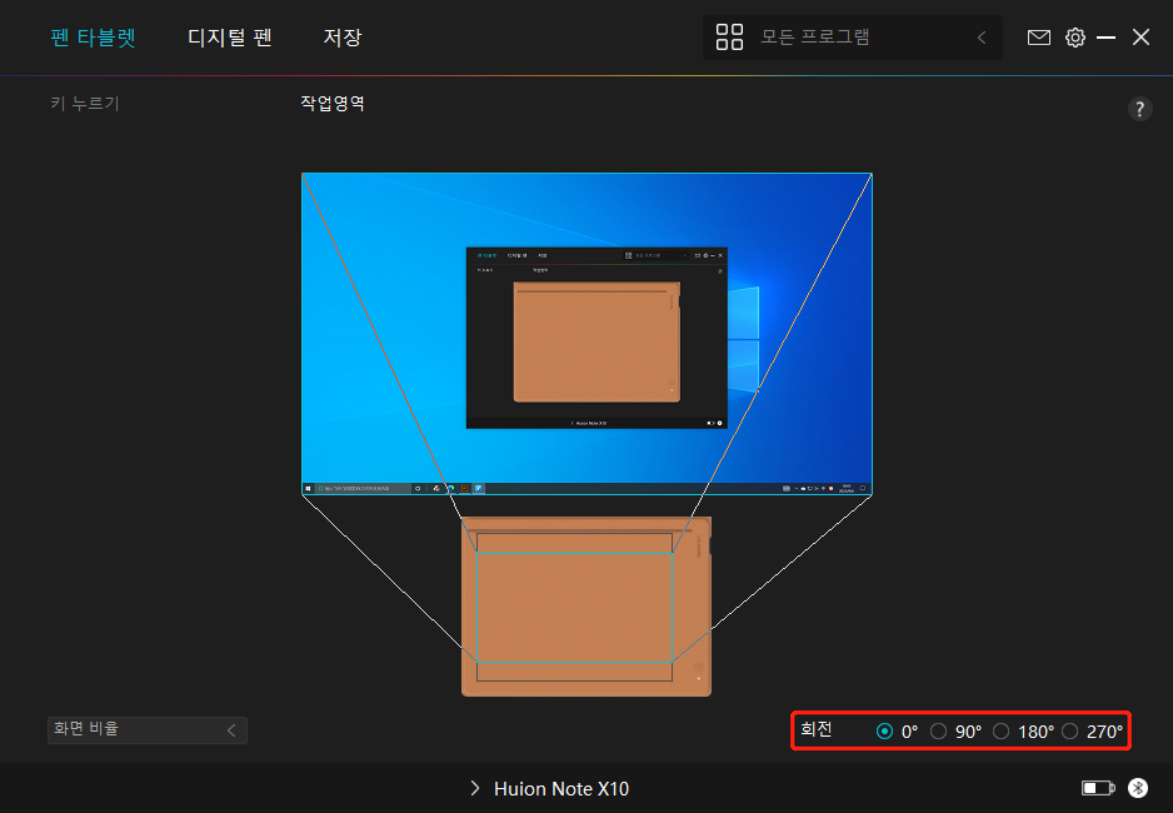1173x813 pixels.
Task: Click the Bluetooth connection icon
Action: (x=1138, y=789)
